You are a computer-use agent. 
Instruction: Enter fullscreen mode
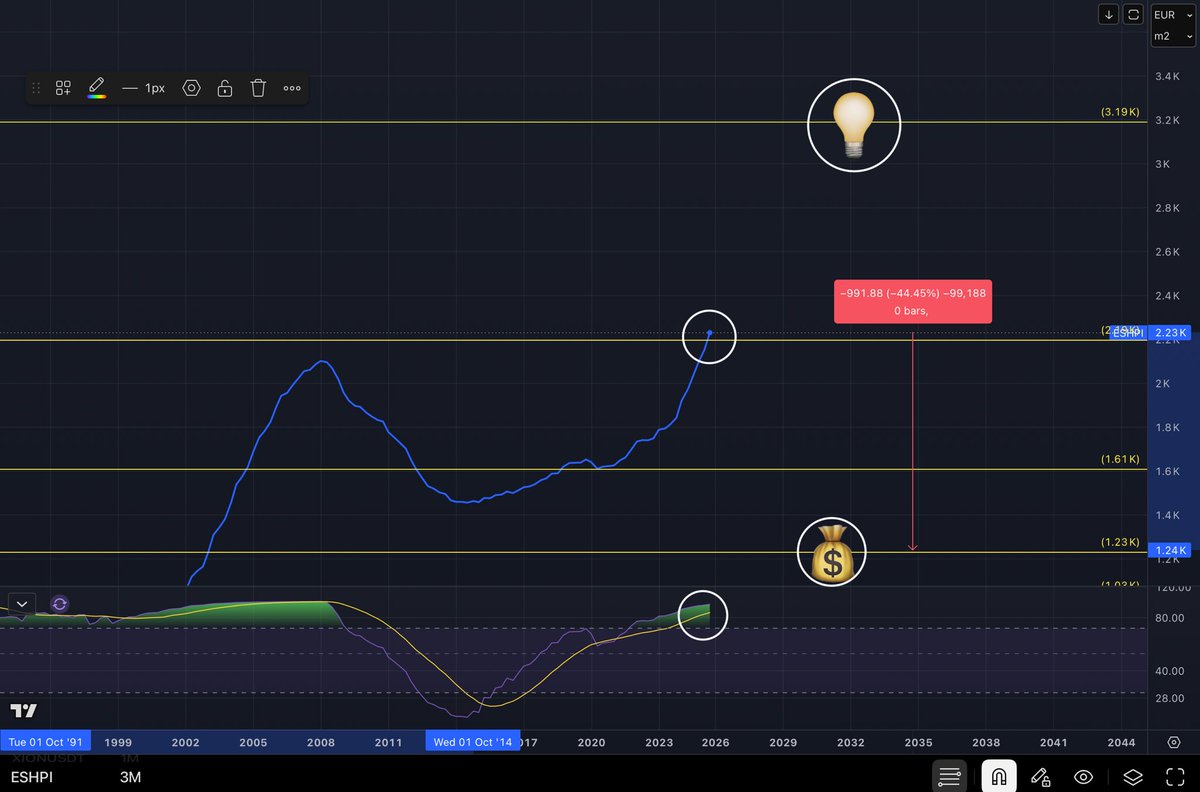1176,776
